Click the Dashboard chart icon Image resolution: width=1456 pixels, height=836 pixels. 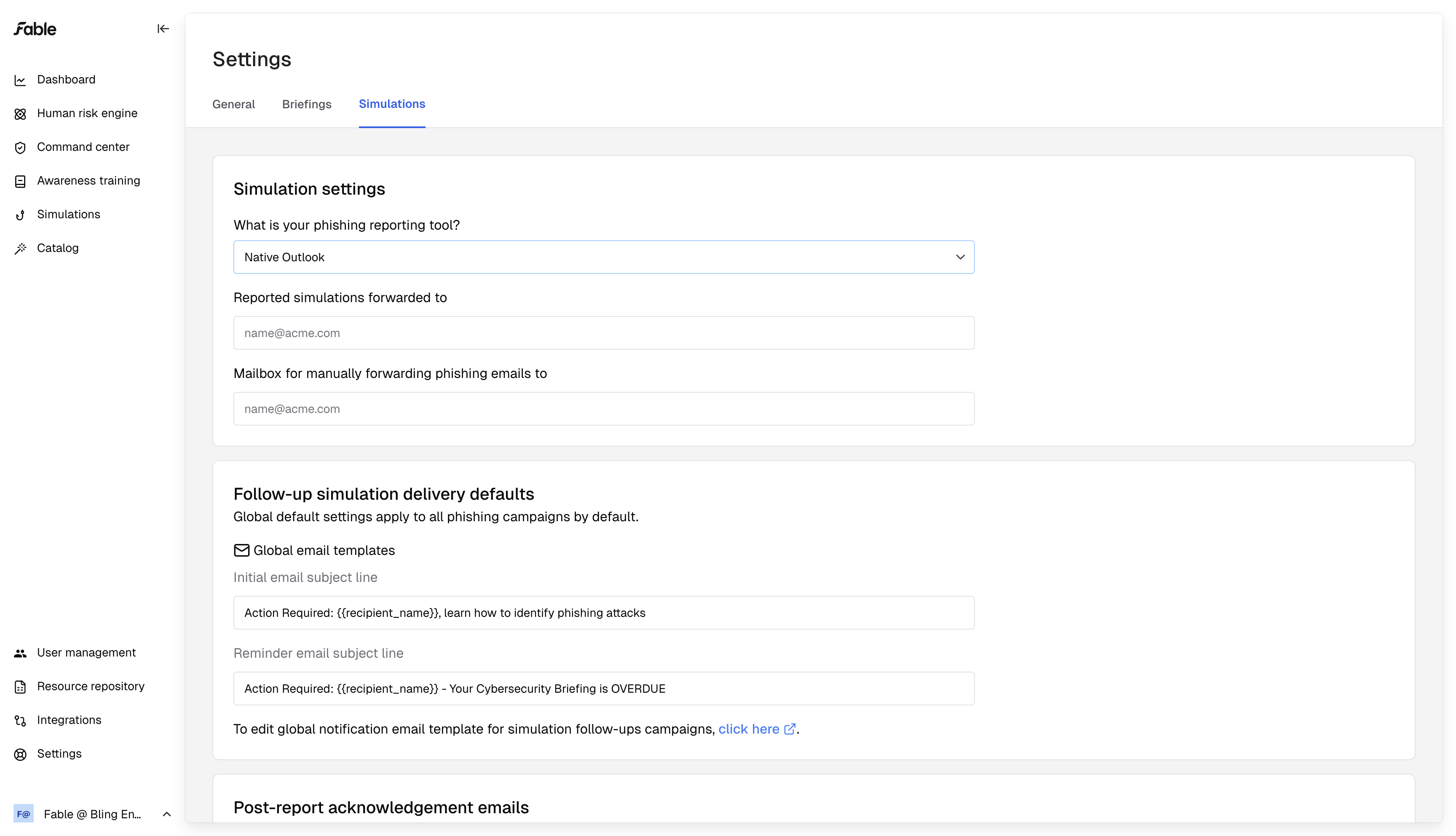pos(20,80)
